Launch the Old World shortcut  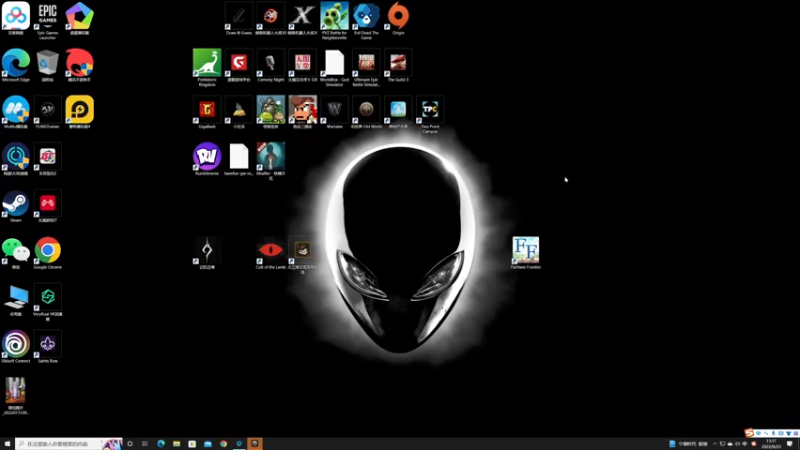click(x=366, y=112)
